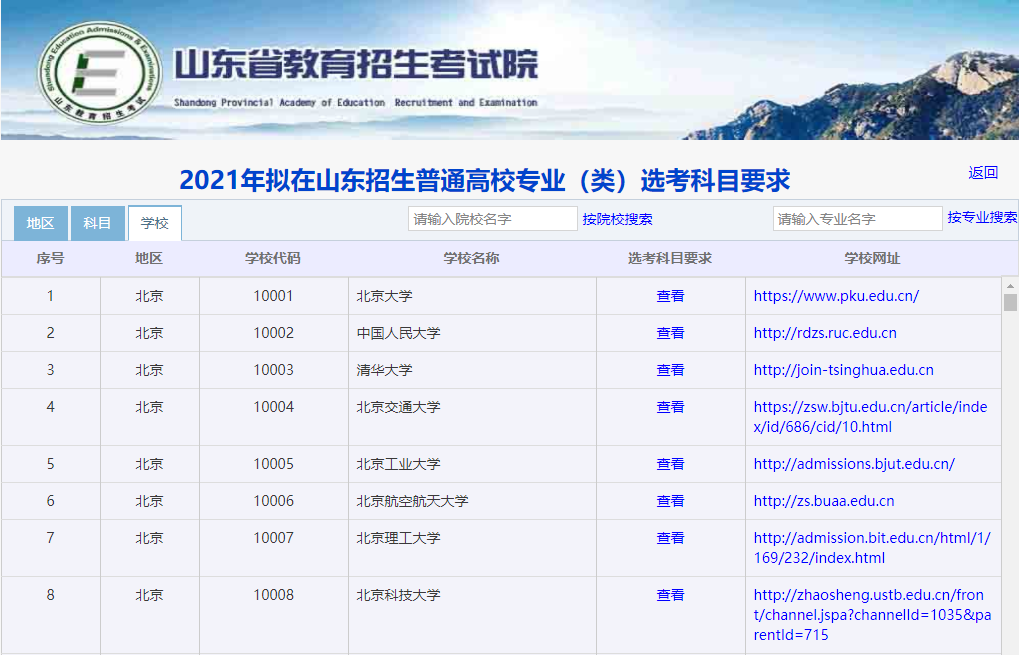The image size is (1019, 655).
Task: Click the page title 2021年拟在山东招生普通高校专业（类）选考科目要求
Action: (x=485, y=181)
